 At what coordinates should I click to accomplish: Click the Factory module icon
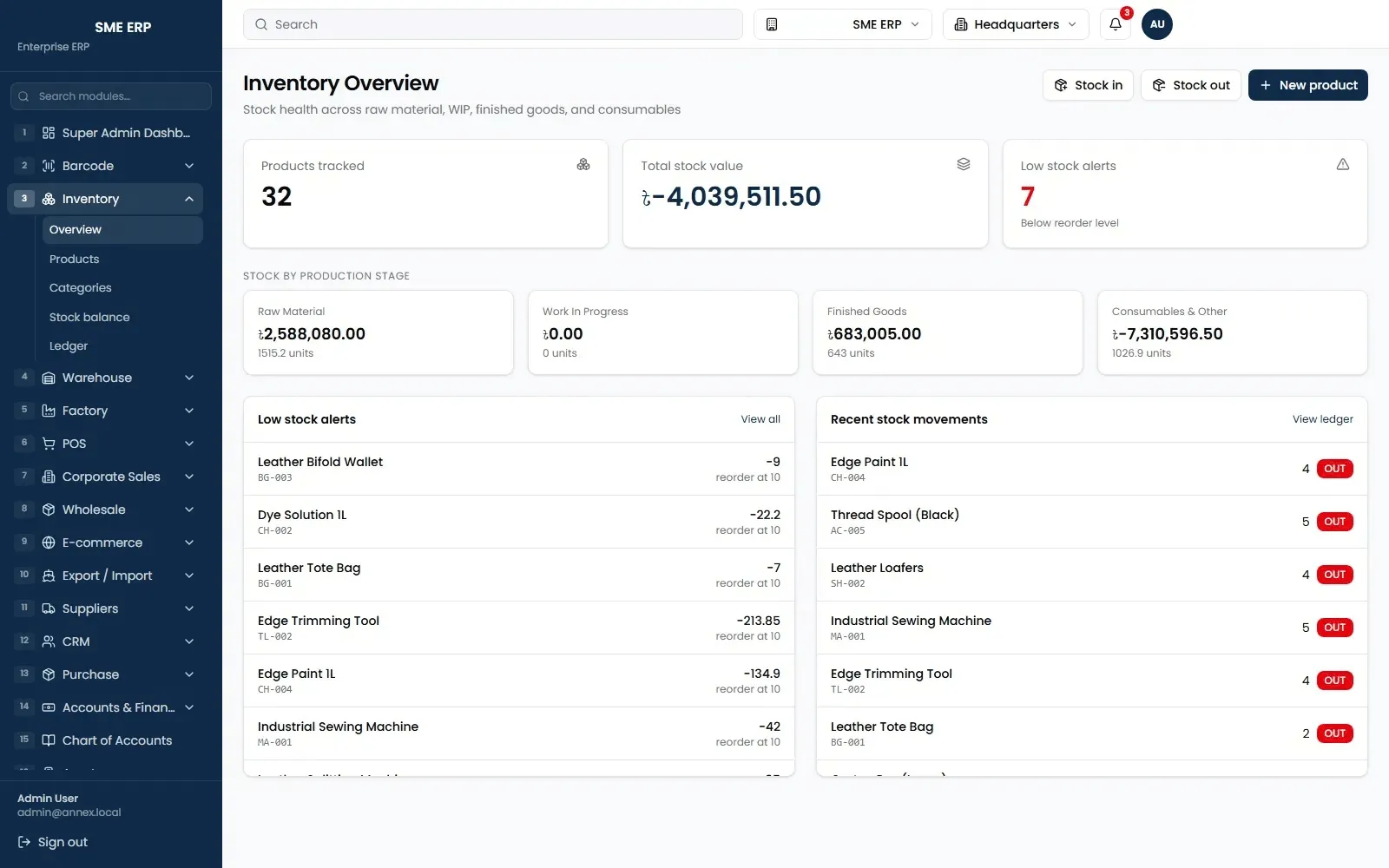coord(49,411)
